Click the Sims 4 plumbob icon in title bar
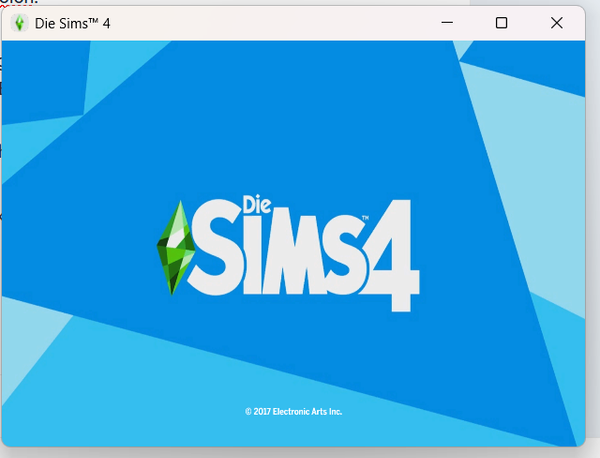This screenshot has width=600, height=458. tap(19, 23)
